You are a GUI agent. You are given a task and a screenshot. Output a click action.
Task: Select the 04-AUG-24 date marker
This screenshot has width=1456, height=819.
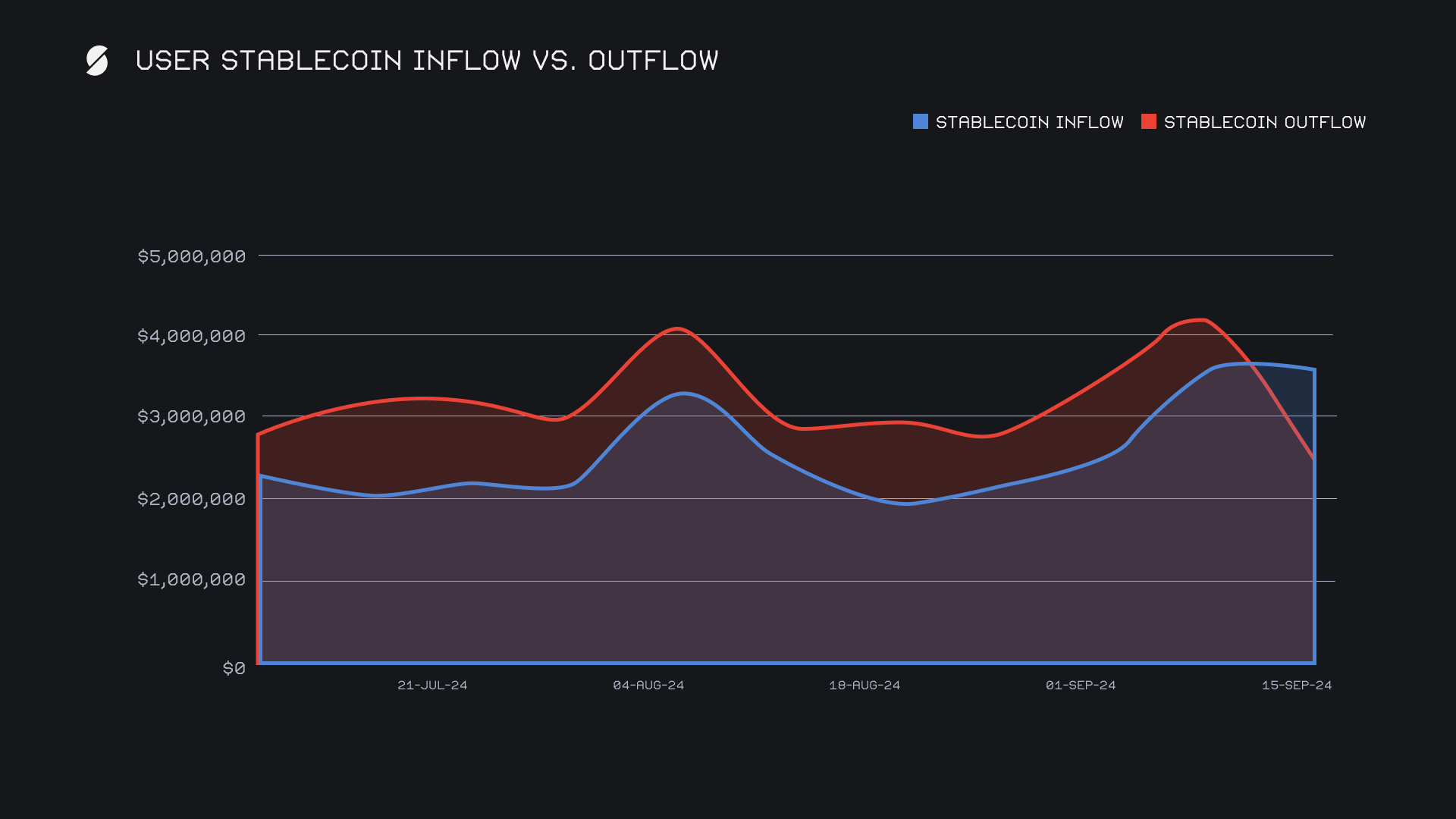(648, 685)
